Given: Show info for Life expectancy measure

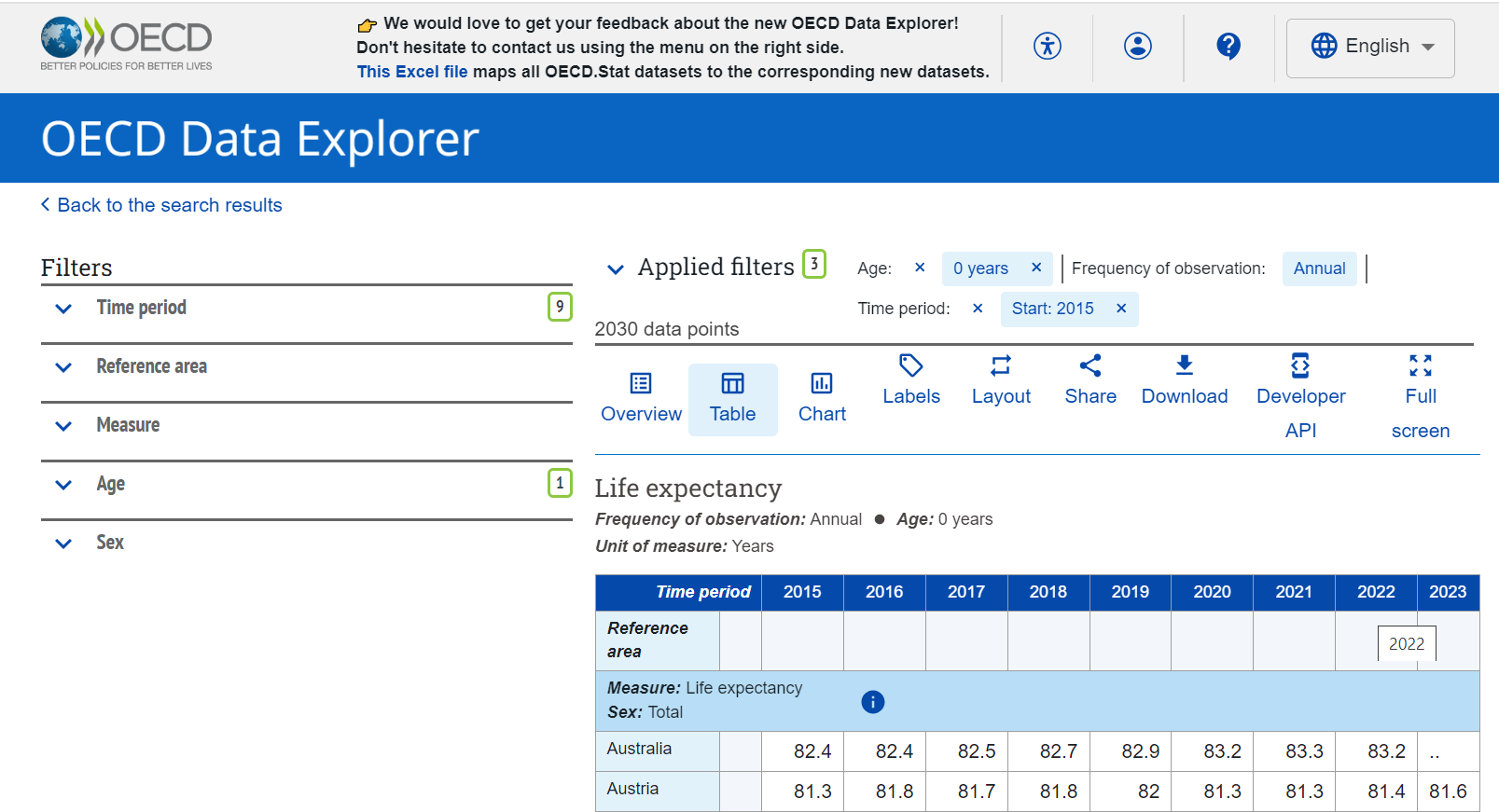Looking at the screenshot, I should [x=872, y=702].
